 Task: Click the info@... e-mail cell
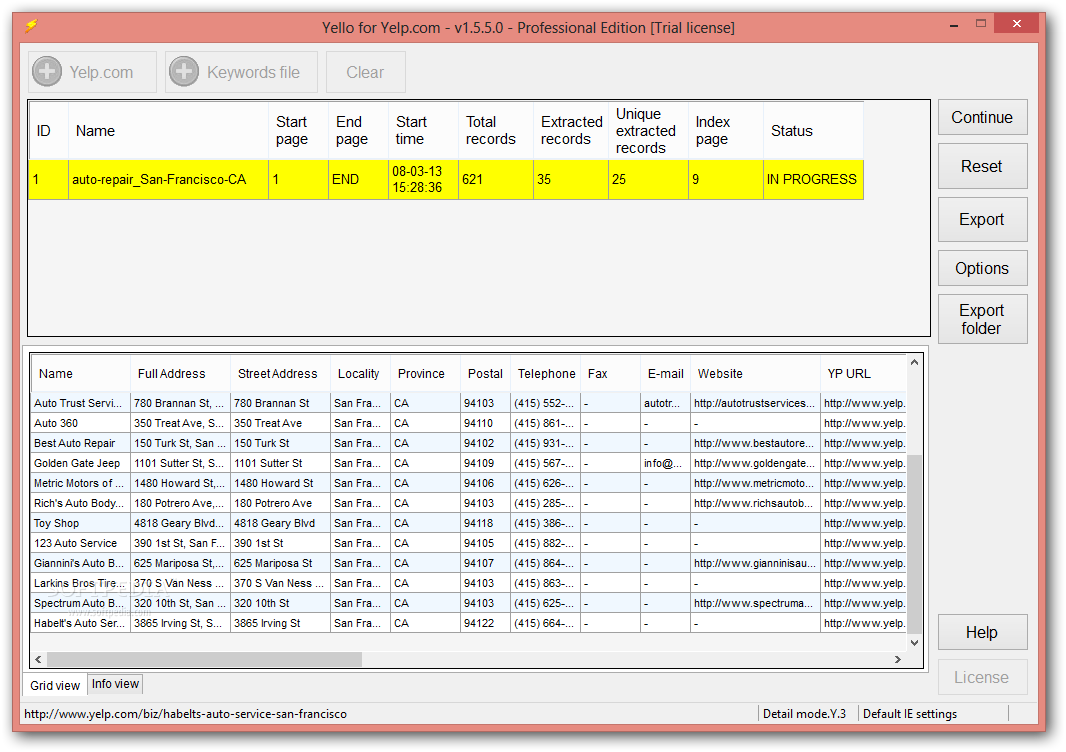click(x=665, y=463)
